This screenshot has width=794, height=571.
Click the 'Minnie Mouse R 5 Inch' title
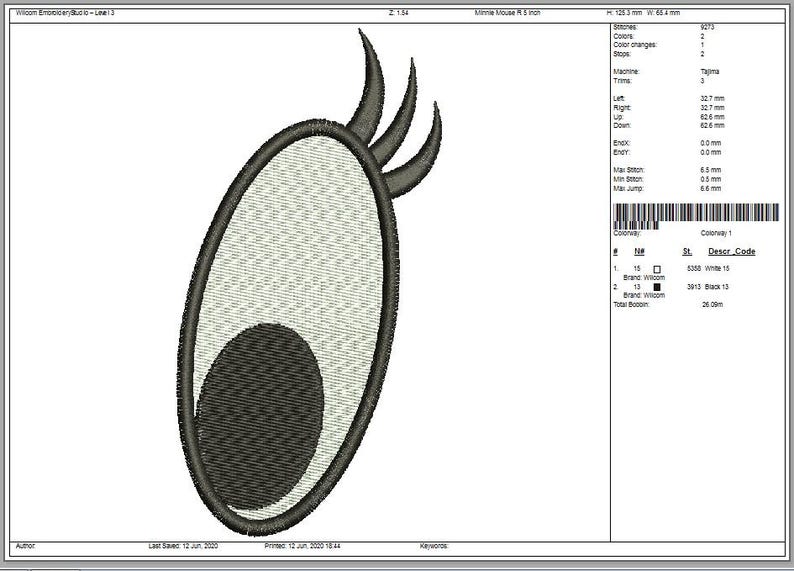[507, 13]
